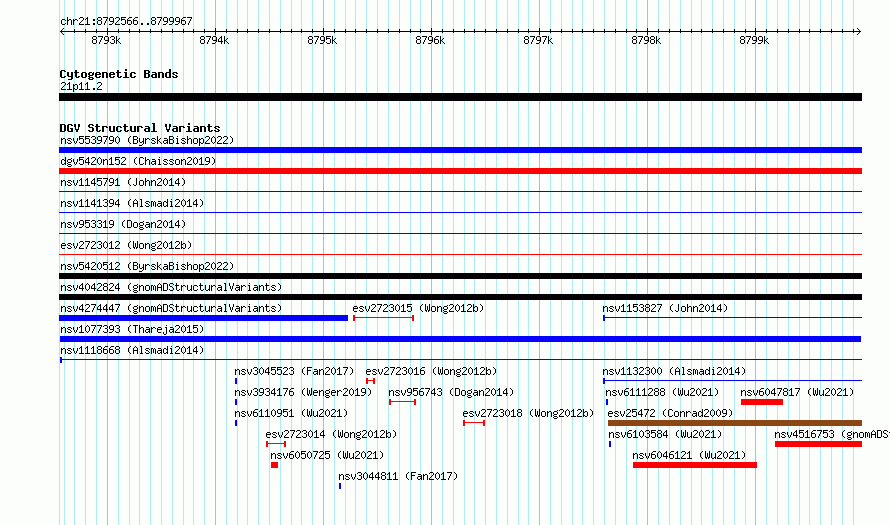This screenshot has height=525, width=890.
Task: Click nsv4042824 (gnomADStructuralVariants) label
Action: [171, 287]
